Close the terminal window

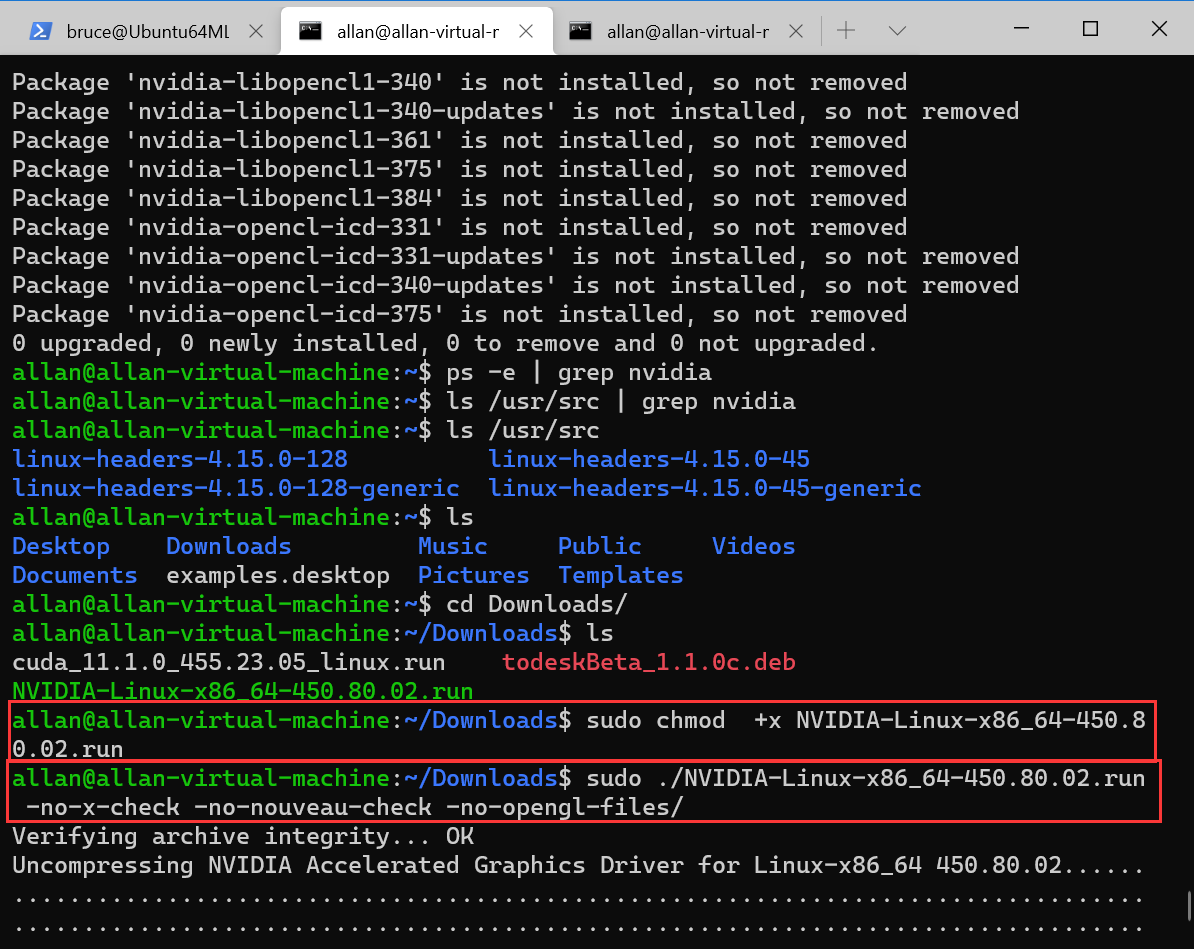[1159, 28]
